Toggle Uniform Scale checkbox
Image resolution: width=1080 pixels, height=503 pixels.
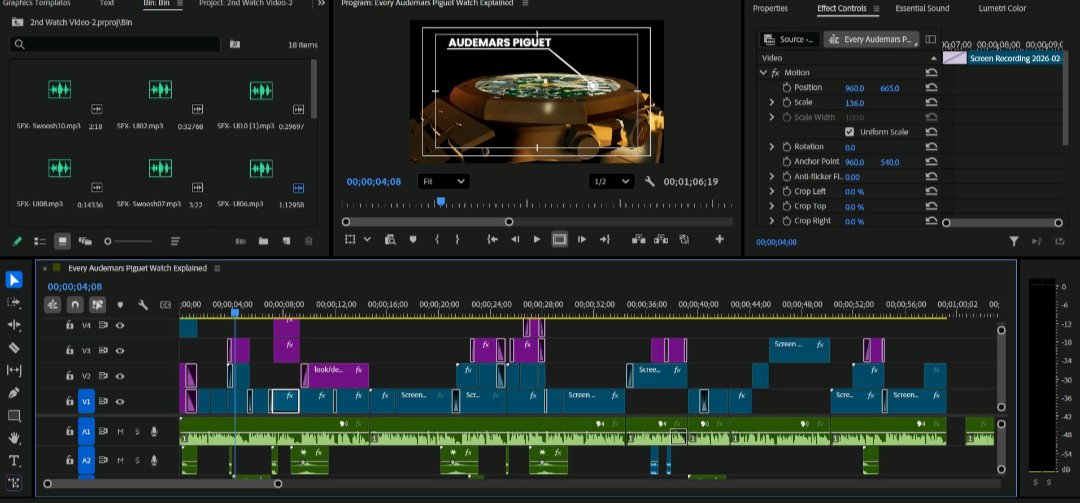(849, 132)
